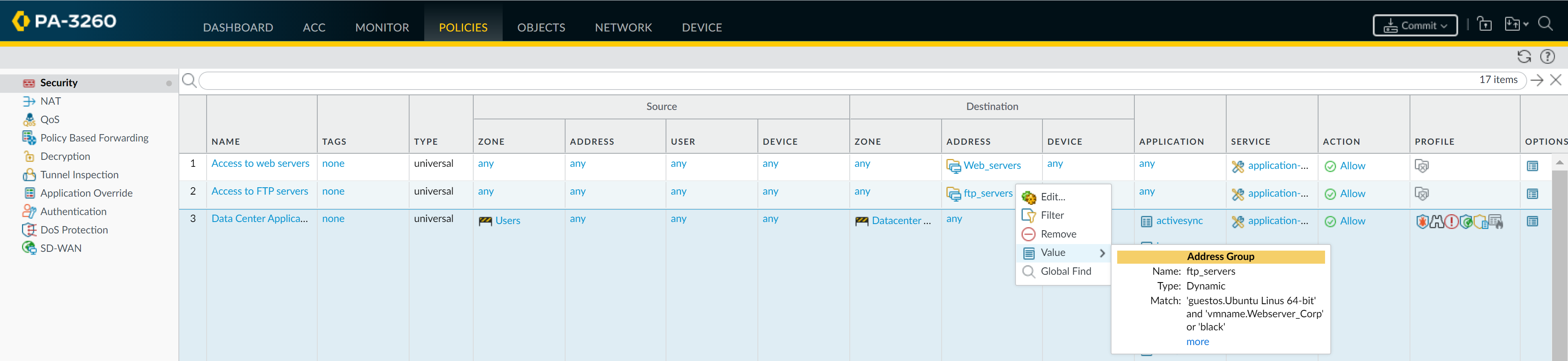Expand the Value submenu
Screen dimensions: 1568x361
pyautogui.click(x=1063, y=253)
